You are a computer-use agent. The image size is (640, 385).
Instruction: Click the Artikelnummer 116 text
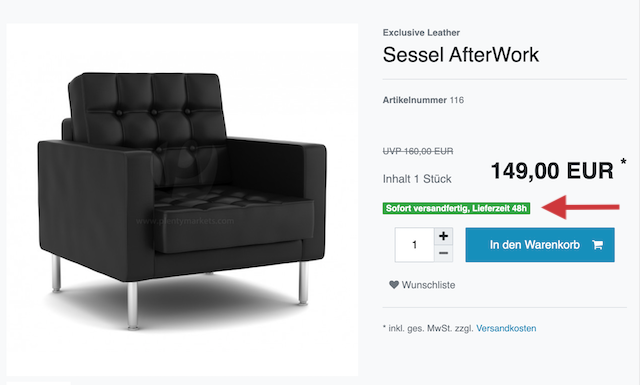click(x=423, y=100)
